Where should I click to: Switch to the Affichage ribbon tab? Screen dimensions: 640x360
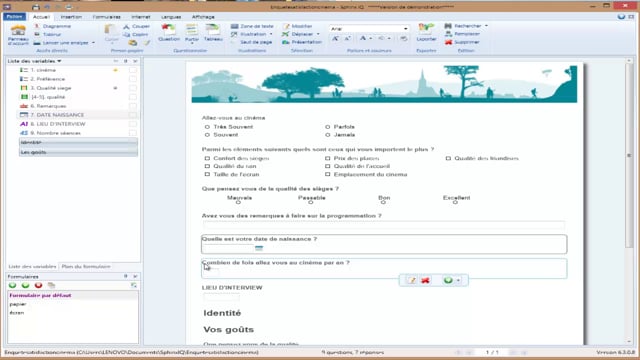(203, 17)
